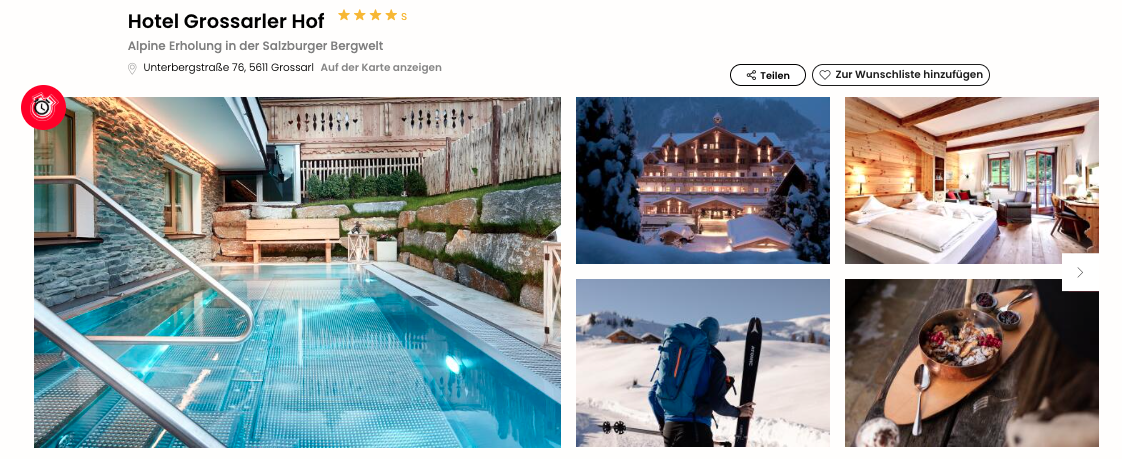View the copper pan dessert photo

[x=971, y=363]
